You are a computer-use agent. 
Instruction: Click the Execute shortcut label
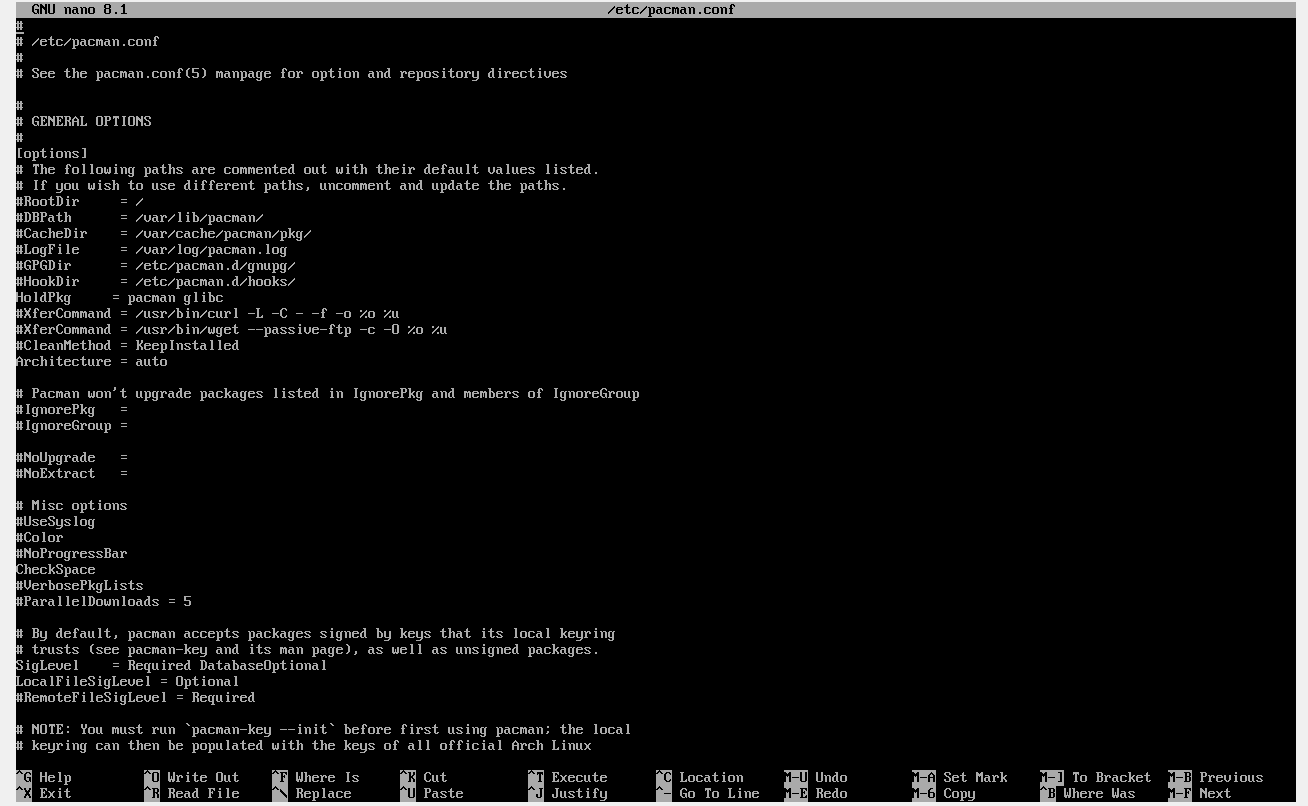pos(578,777)
